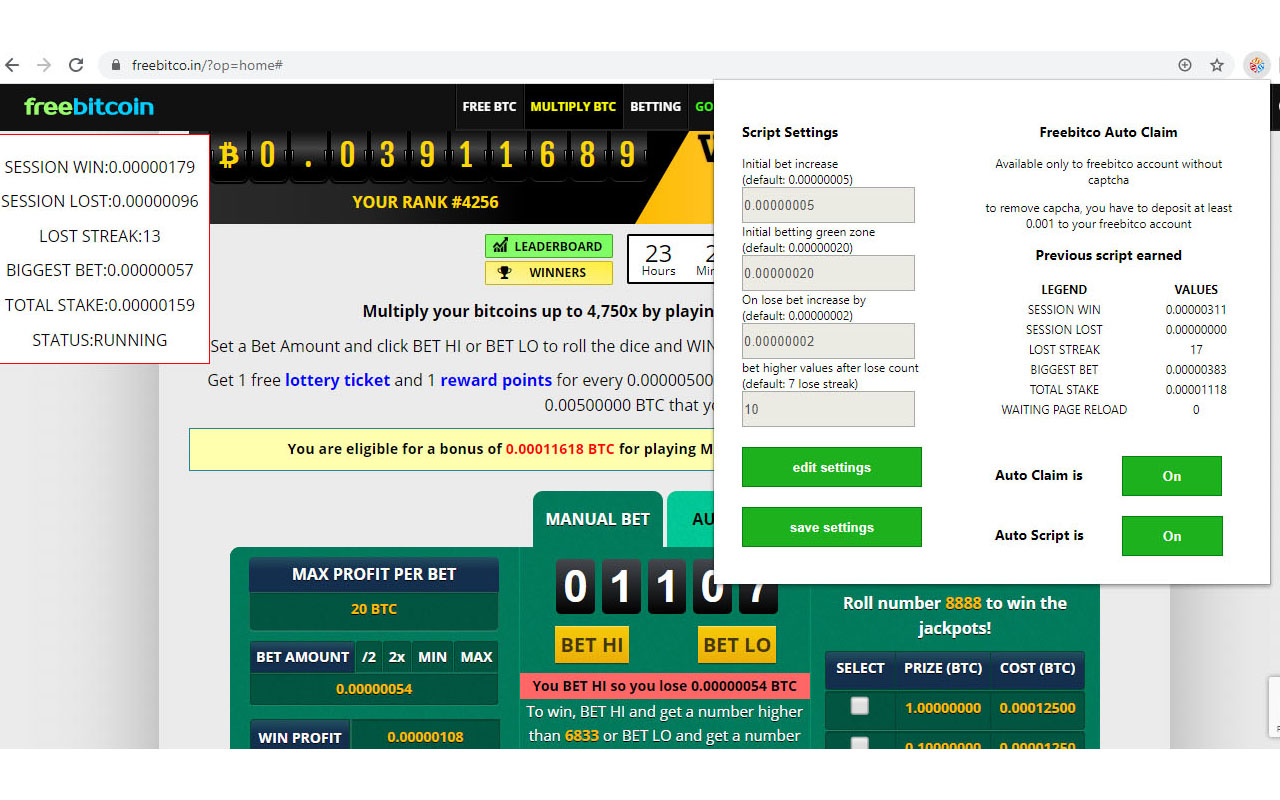Click the YOUR RANK #4256 text

pos(425,202)
